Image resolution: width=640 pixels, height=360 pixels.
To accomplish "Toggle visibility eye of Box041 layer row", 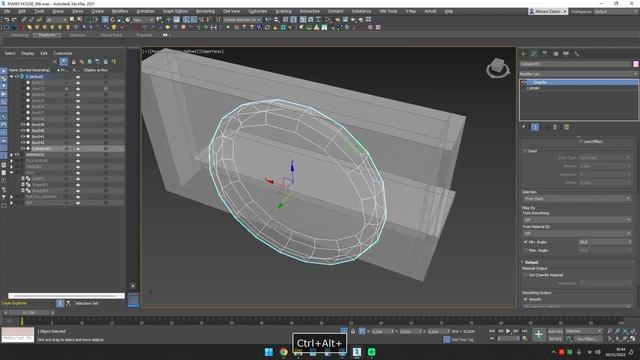I will click(x=23, y=136).
